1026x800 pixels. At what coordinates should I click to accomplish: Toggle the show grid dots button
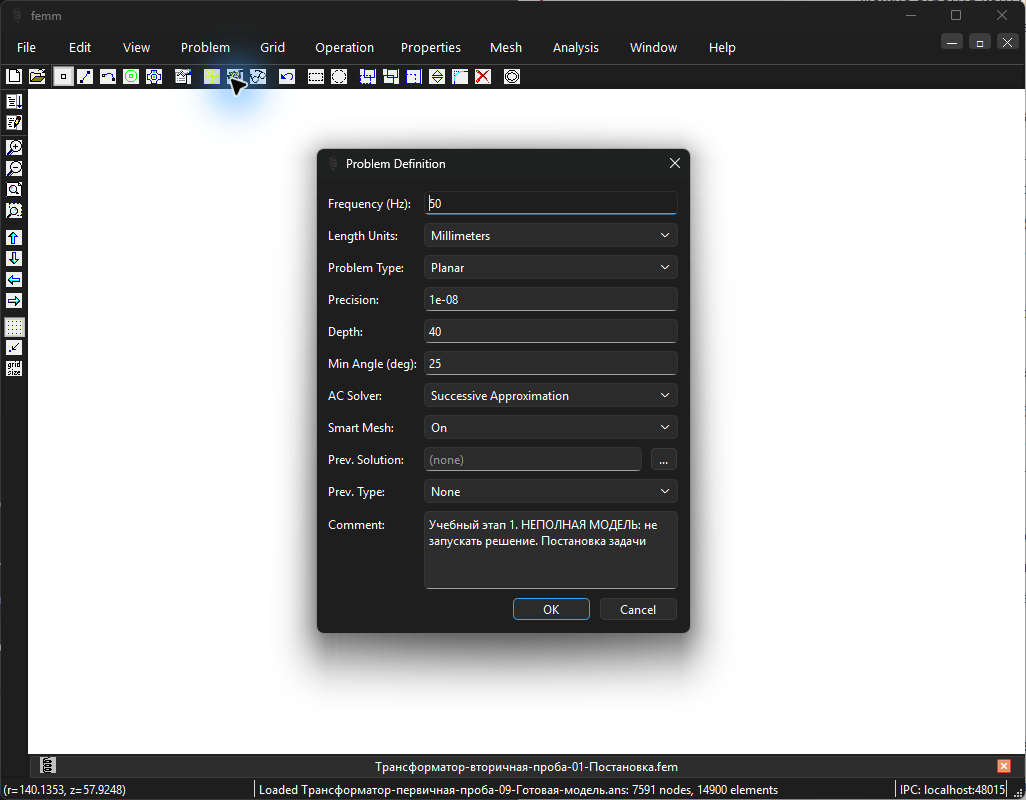pos(14,326)
